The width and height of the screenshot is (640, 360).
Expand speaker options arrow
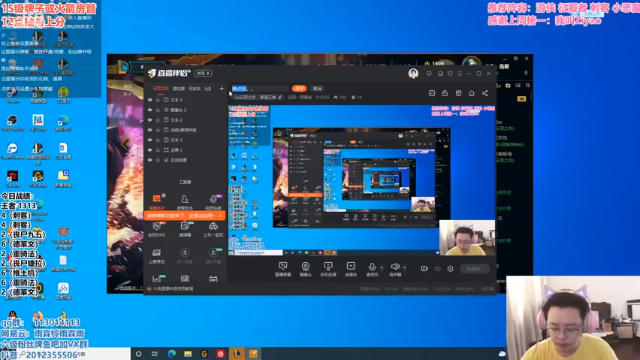[404, 268]
